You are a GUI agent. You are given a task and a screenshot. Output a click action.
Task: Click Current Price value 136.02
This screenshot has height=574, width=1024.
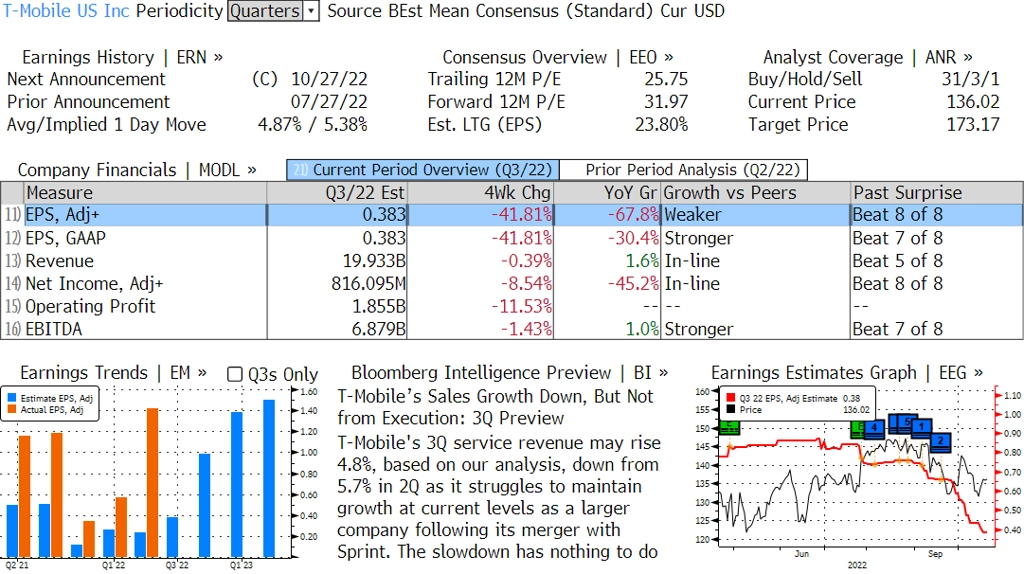pos(973,102)
